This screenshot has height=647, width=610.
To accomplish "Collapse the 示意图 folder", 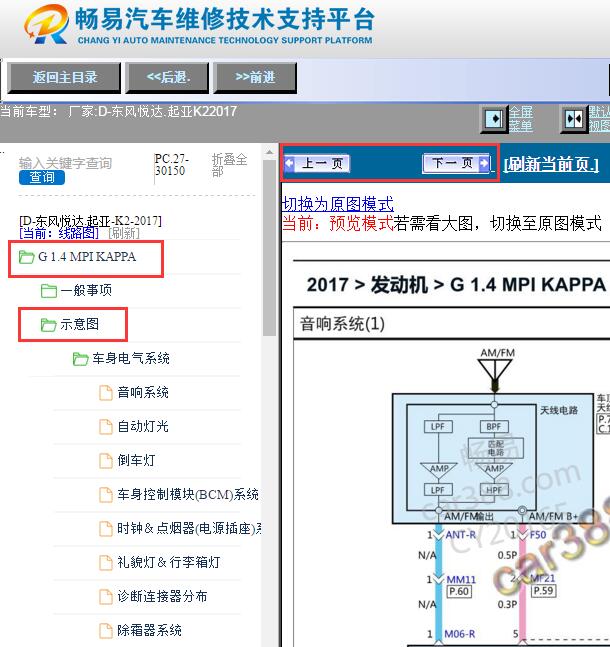I will pos(79,324).
